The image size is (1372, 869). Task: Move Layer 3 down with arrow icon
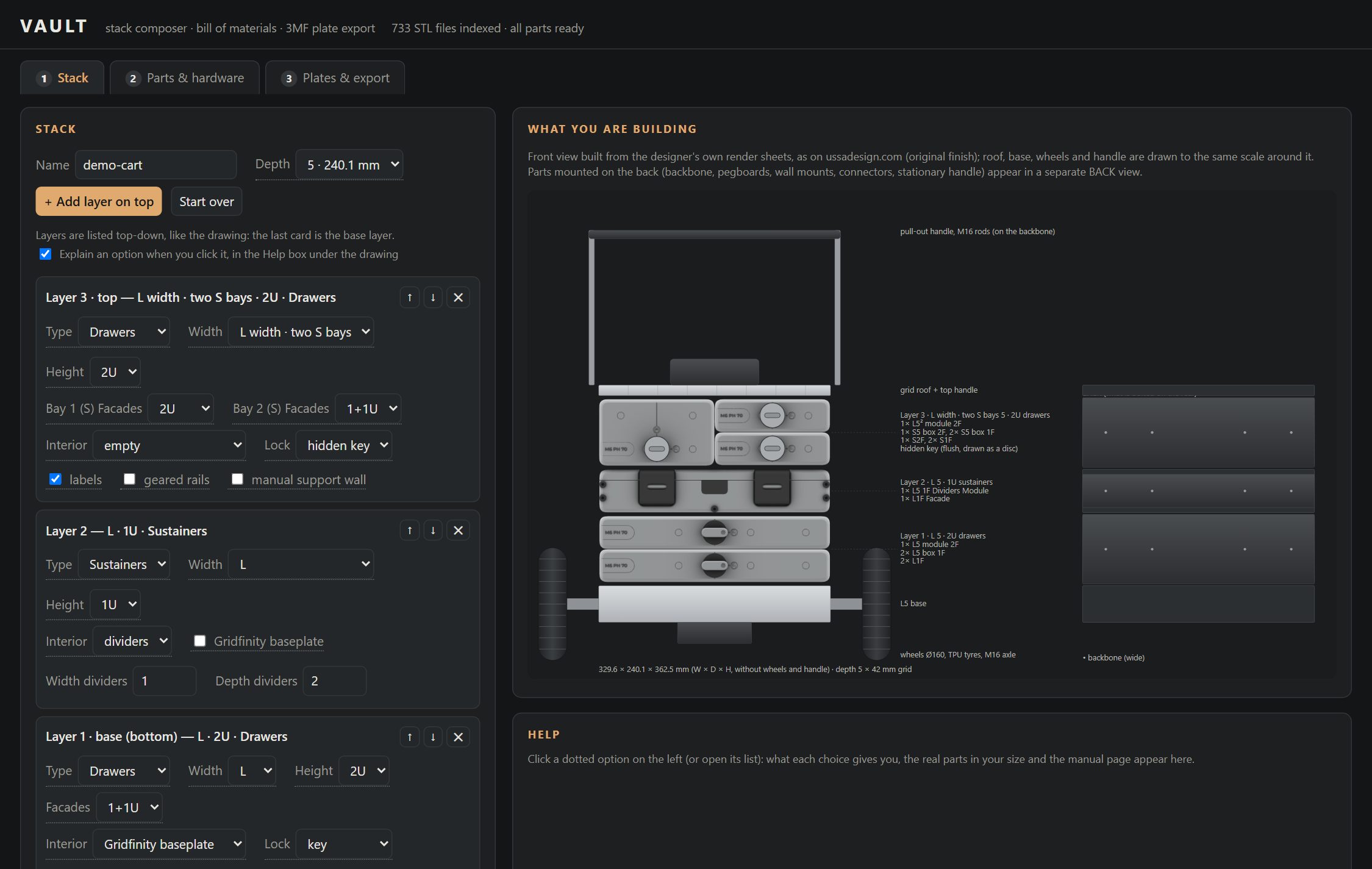(433, 298)
